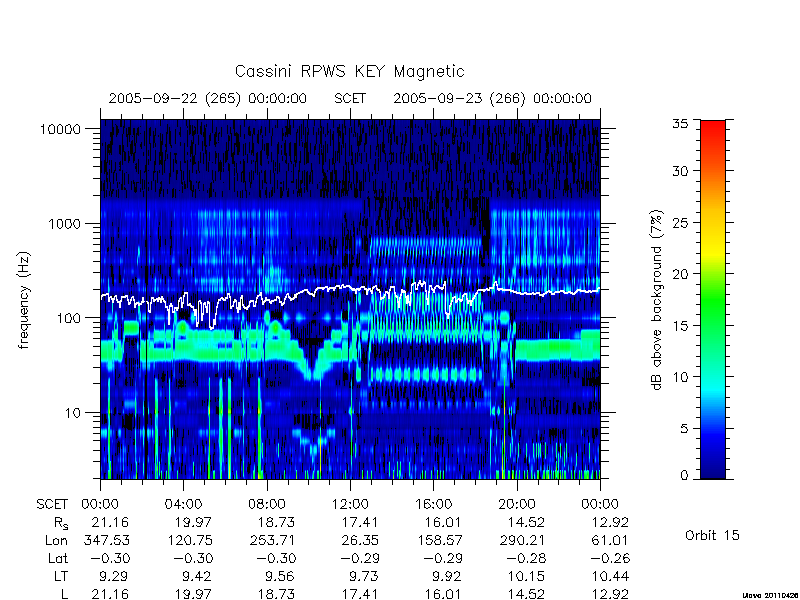The width and height of the screenshot is (800, 600).
Task: Click the color bar label 15
Action: click(680, 326)
